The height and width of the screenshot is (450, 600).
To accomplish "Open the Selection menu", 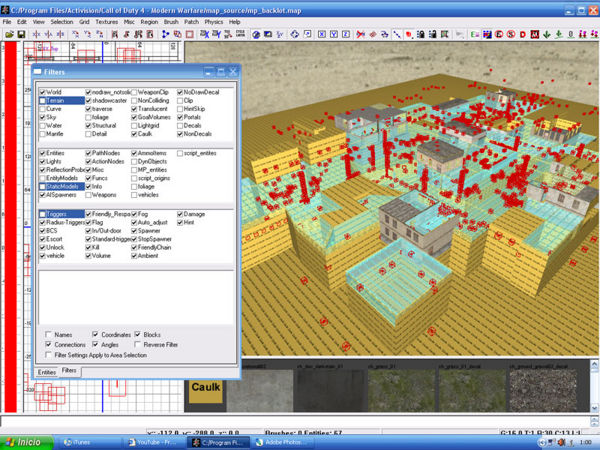I will coord(62,22).
